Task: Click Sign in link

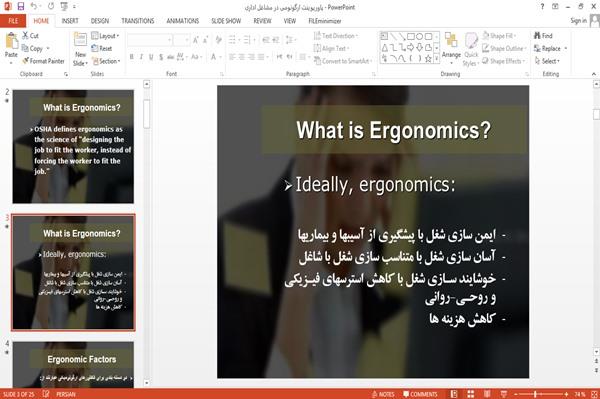Action: (578, 21)
